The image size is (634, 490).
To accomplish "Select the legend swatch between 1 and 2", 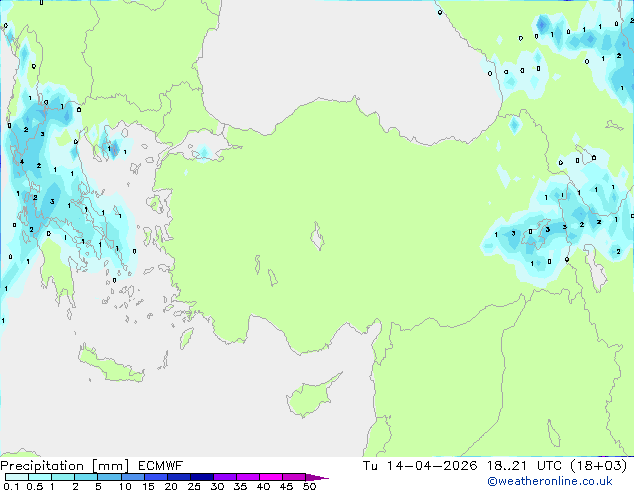I will (63, 477).
